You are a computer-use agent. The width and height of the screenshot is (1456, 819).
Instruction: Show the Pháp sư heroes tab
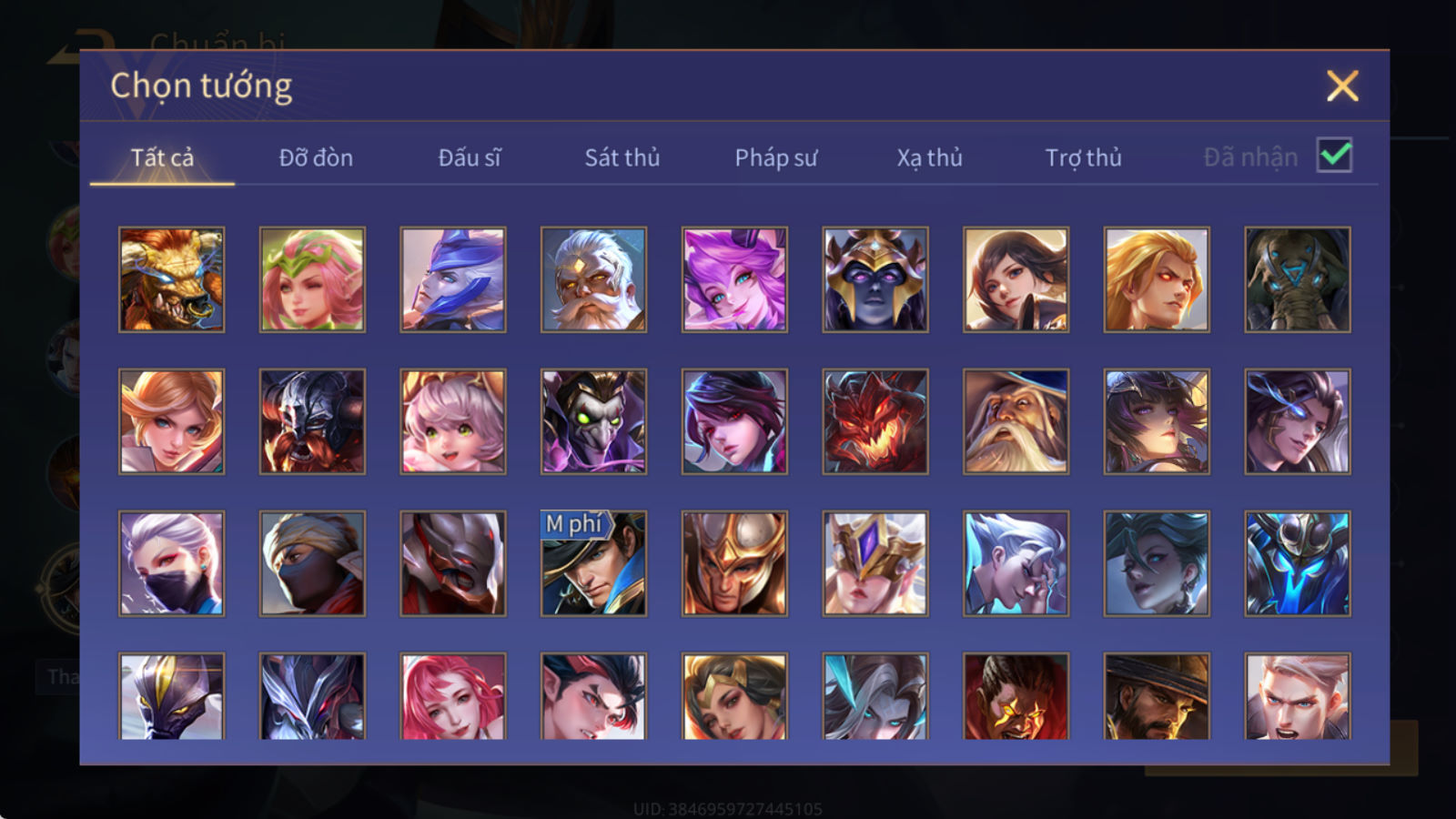[776, 157]
